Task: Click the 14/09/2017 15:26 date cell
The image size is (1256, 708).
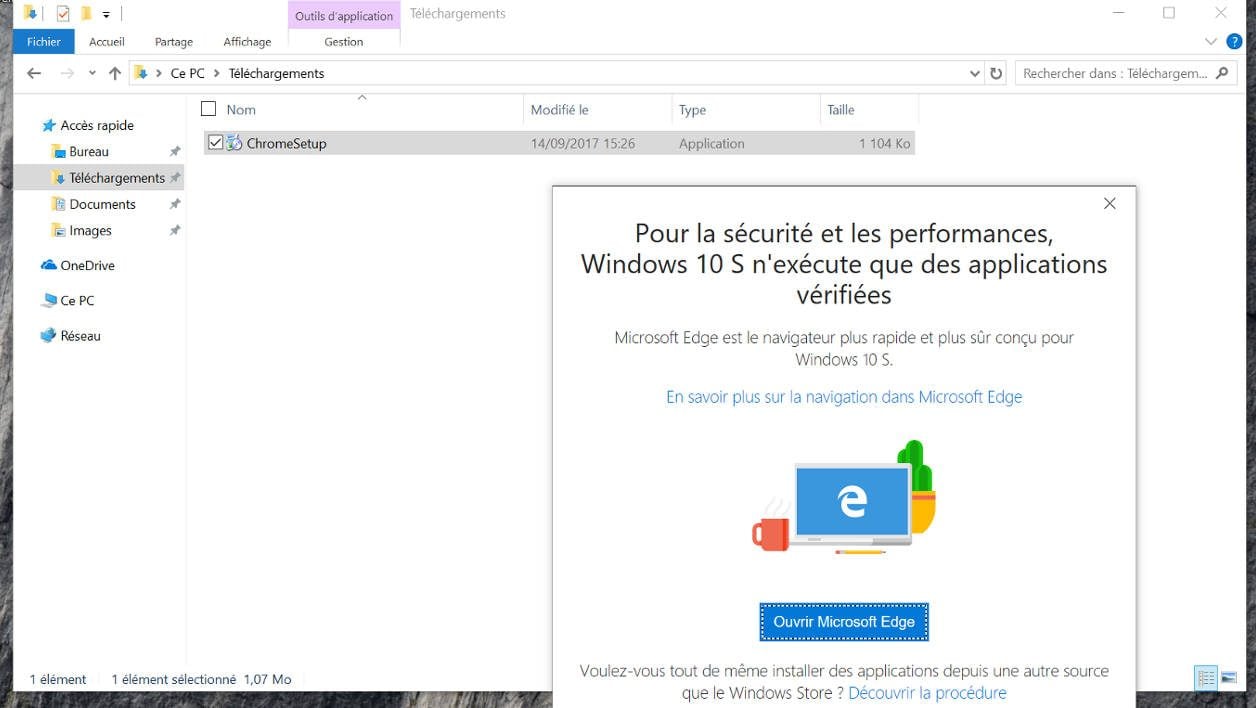Action: [x=583, y=143]
